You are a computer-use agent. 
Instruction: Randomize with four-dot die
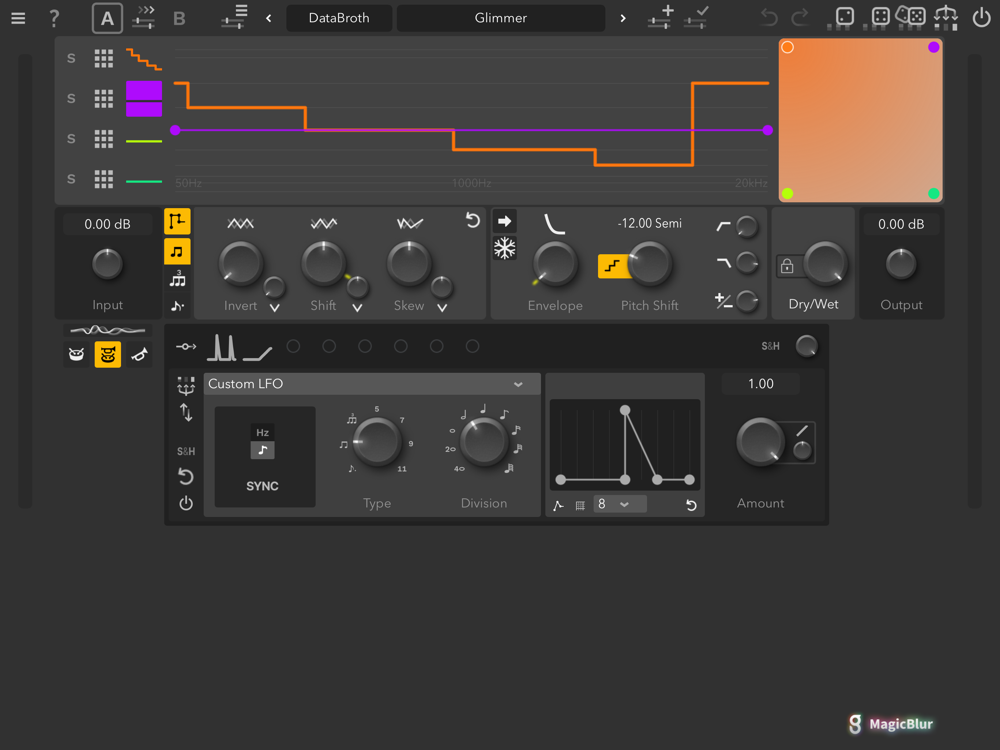(x=879, y=17)
